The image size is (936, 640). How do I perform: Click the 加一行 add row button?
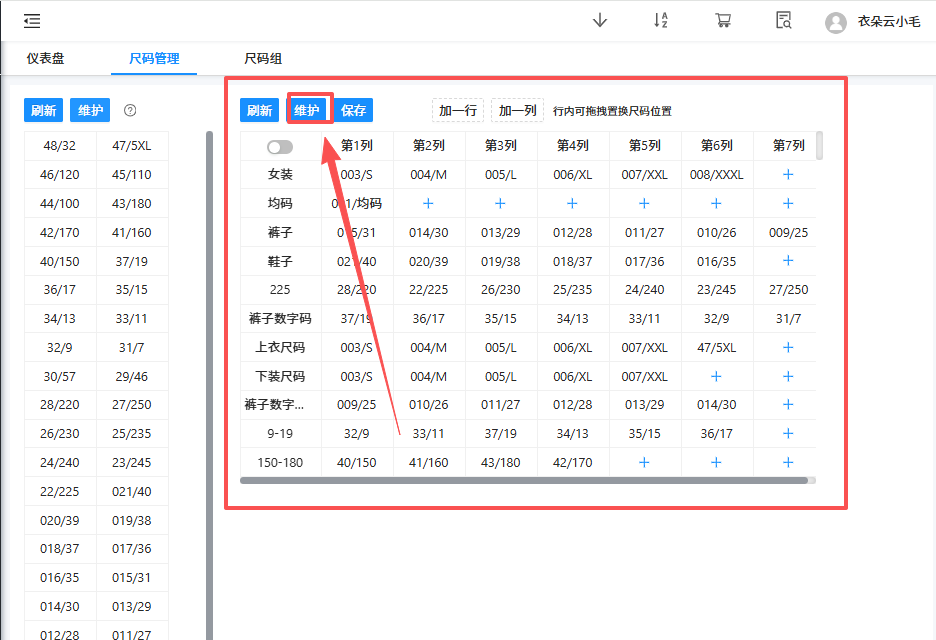coord(457,111)
